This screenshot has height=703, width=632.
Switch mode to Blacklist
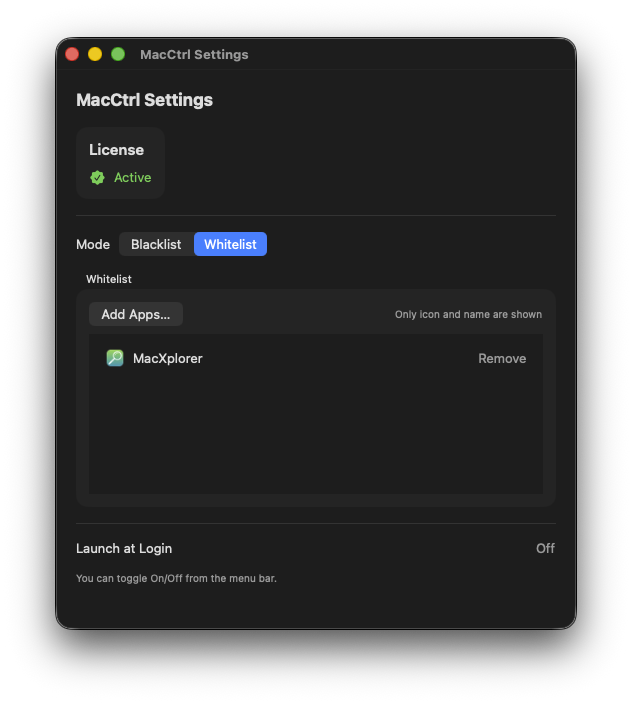click(156, 244)
